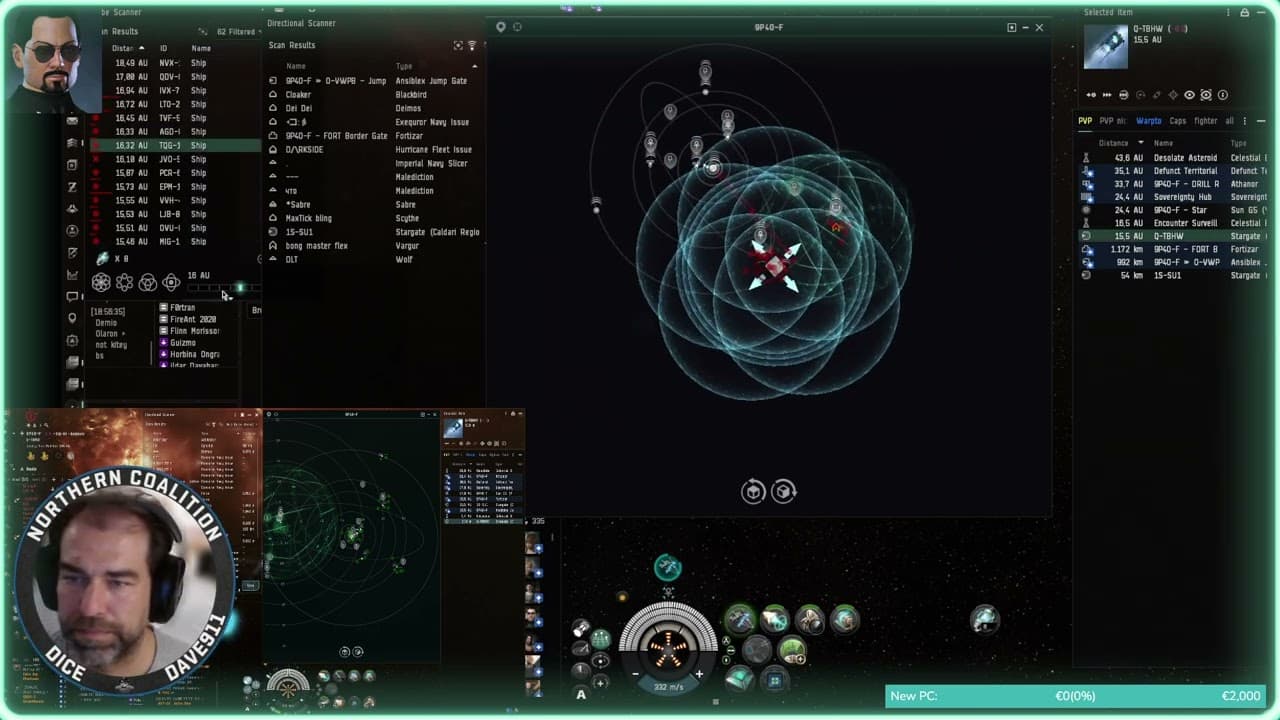The height and width of the screenshot is (720, 1280).
Task: Click the Warp To icon in Selected Item
Action: [1107, 95]
